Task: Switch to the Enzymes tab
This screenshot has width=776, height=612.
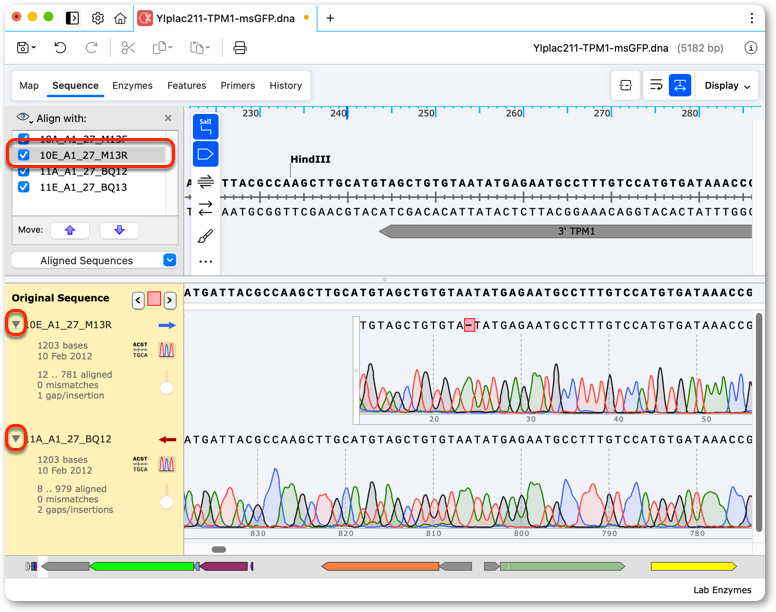Action: click(132, 86)
